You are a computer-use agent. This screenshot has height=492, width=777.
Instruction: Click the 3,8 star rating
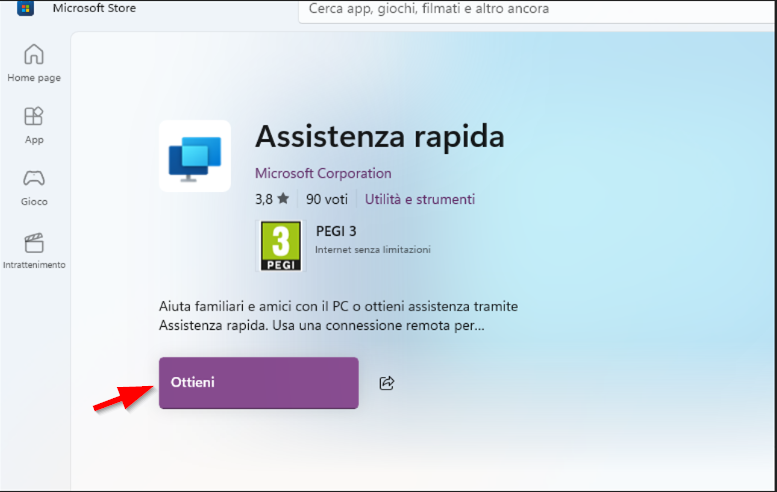point(272,199)
